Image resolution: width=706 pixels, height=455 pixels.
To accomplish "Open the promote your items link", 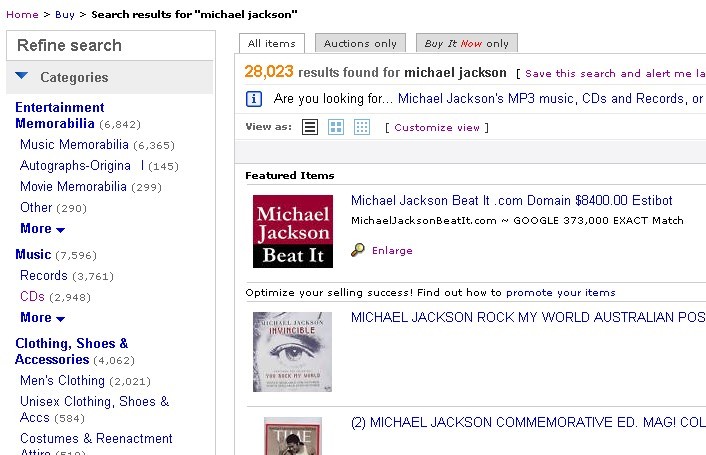I will click(560, 292).
